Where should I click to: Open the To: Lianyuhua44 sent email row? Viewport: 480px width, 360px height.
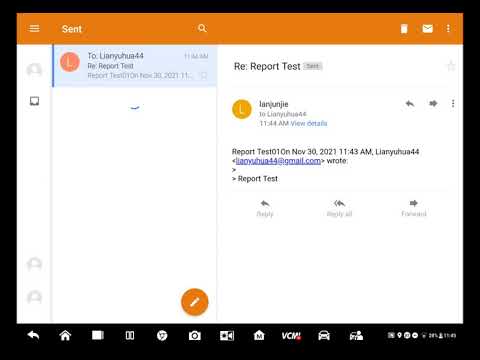tap(135, 66)
